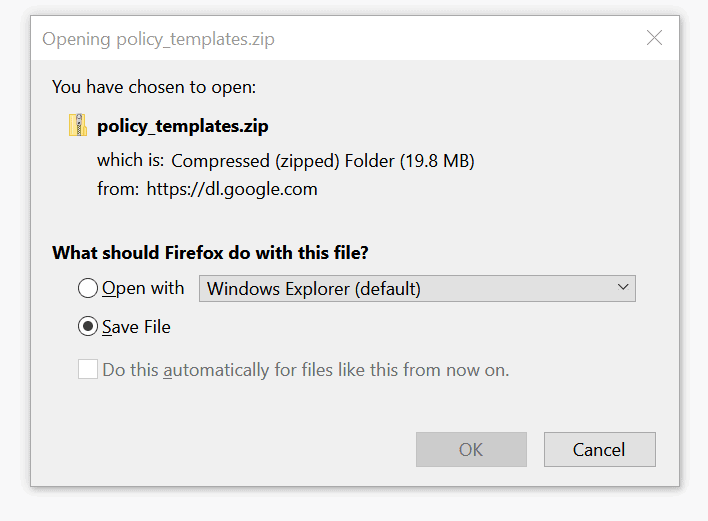Expand the application list chevron arrow
The height and width of the screenshot is (521, 708).
pos(623,288)
